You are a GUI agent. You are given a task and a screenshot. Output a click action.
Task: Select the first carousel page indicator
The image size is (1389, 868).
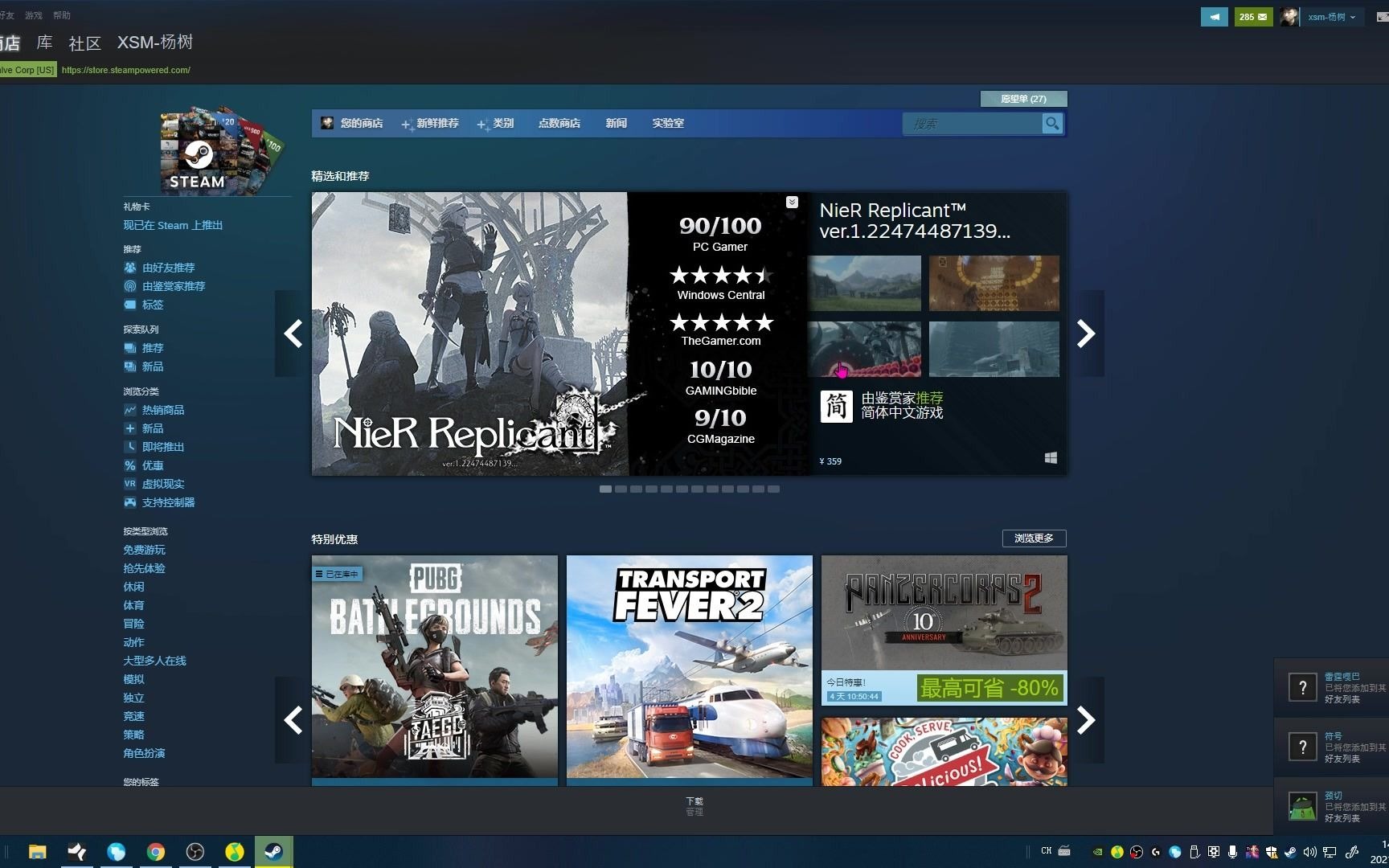click(605, 489)
